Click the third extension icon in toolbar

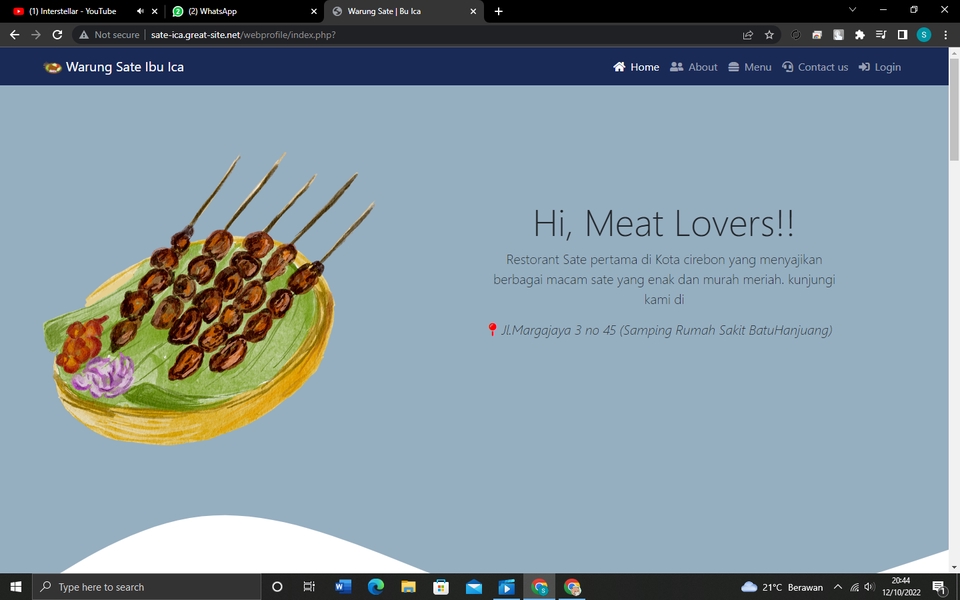[x=838, y=35]
